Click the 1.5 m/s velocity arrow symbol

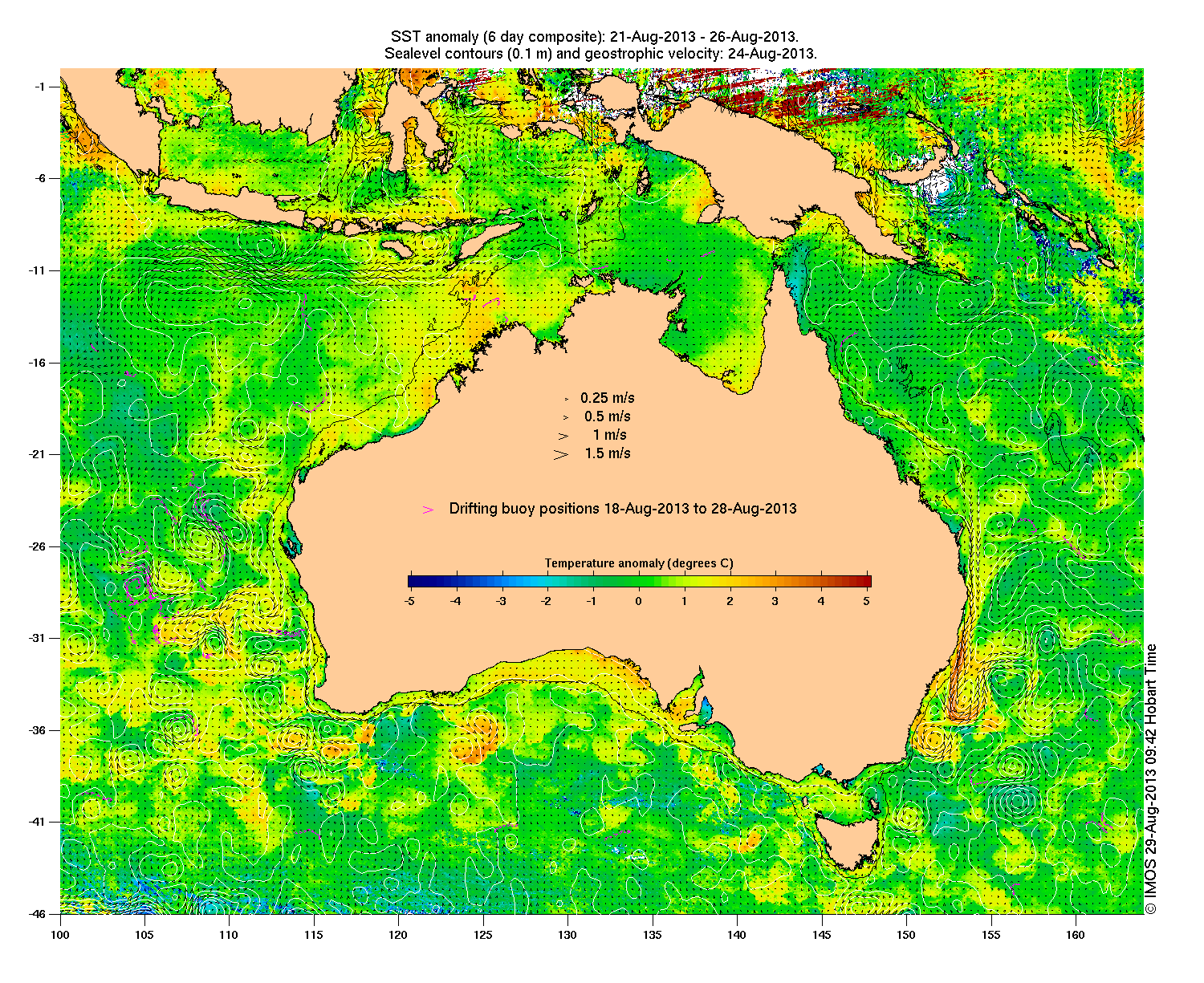pos(560,454)
